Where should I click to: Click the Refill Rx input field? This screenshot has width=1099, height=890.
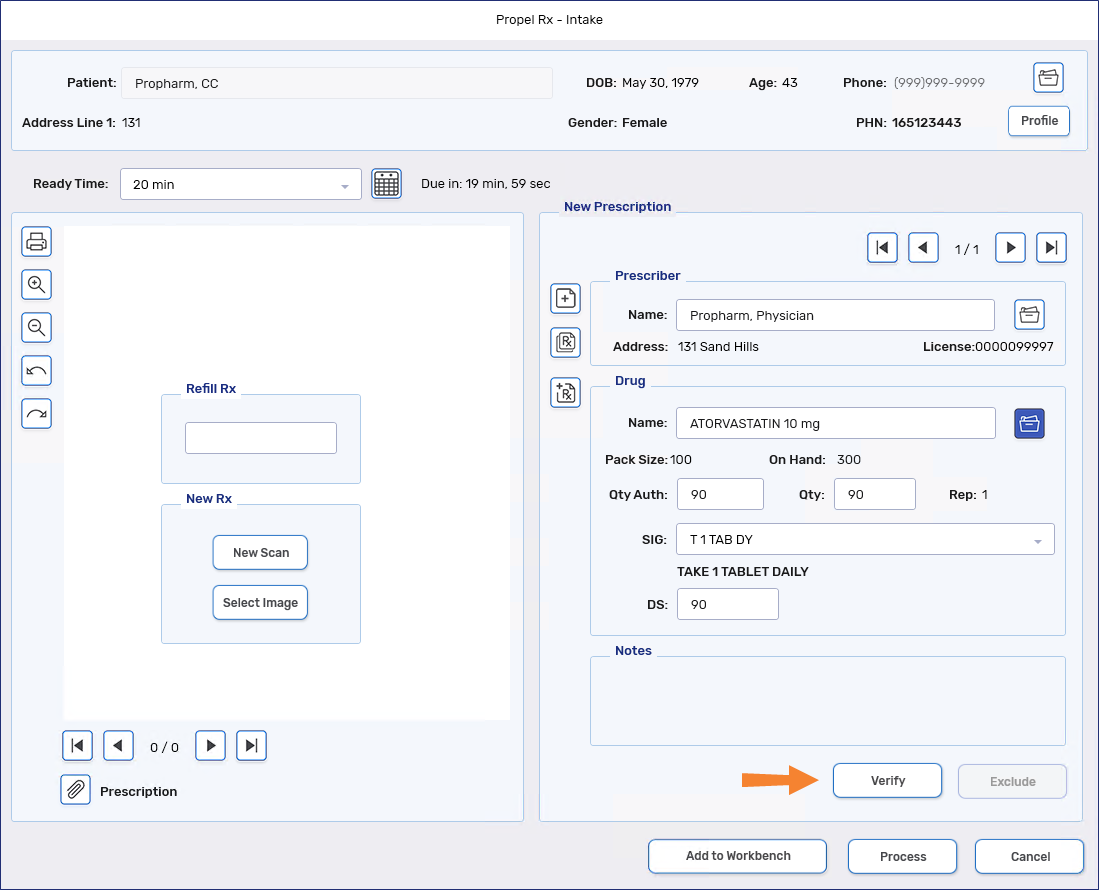pos(261,438)
